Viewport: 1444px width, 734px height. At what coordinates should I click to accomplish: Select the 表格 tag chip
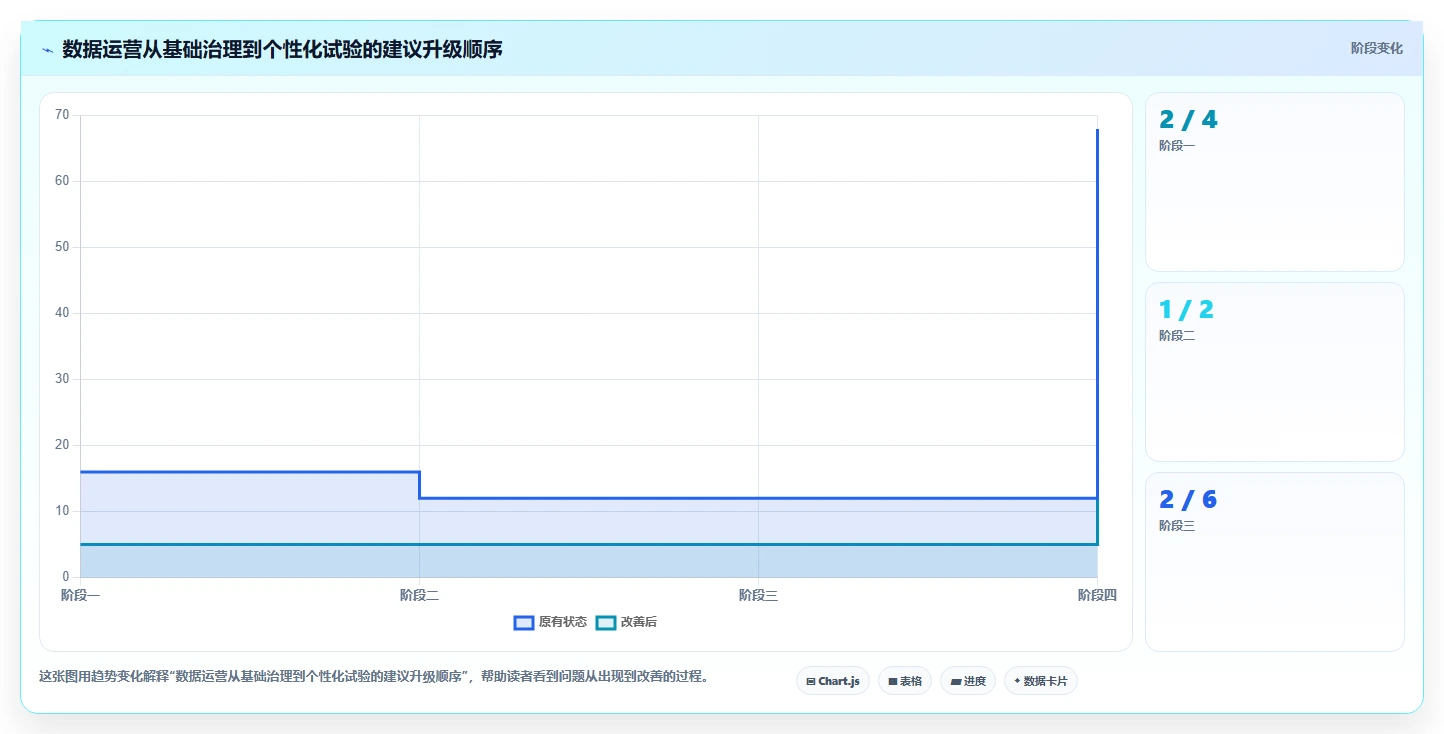905,681
